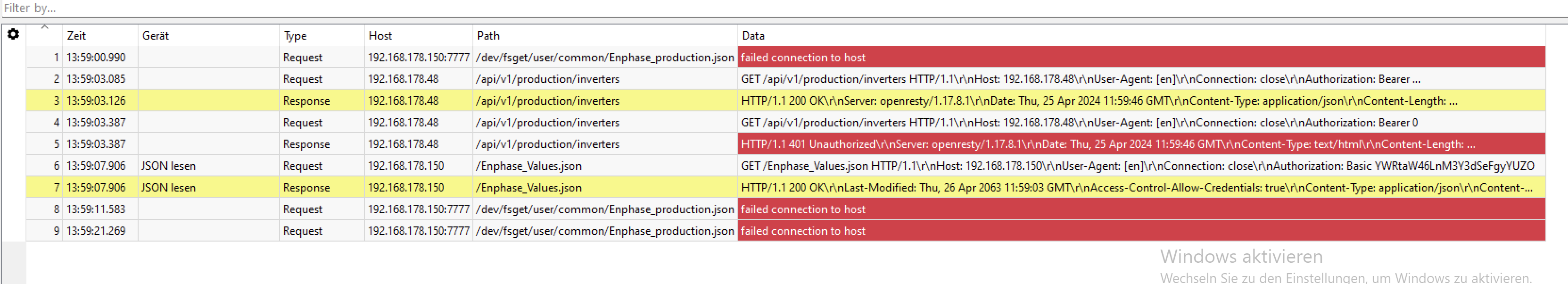This screenshot has width=1568, height=284.
Task: Click the Host column header
Action: point(380,36)
